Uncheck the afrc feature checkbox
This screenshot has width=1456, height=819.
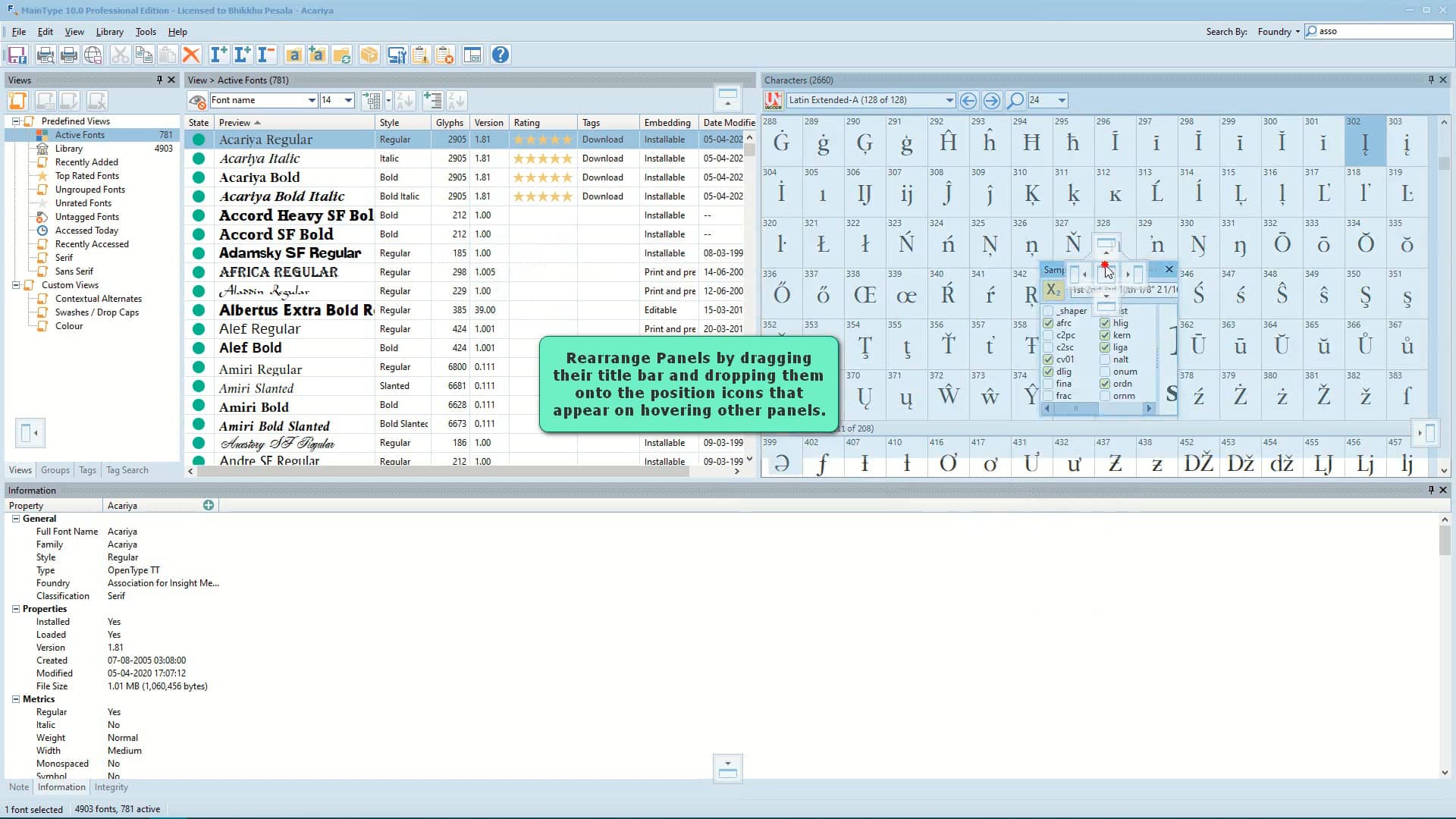pyautogui.click(x=1048, y=323)
